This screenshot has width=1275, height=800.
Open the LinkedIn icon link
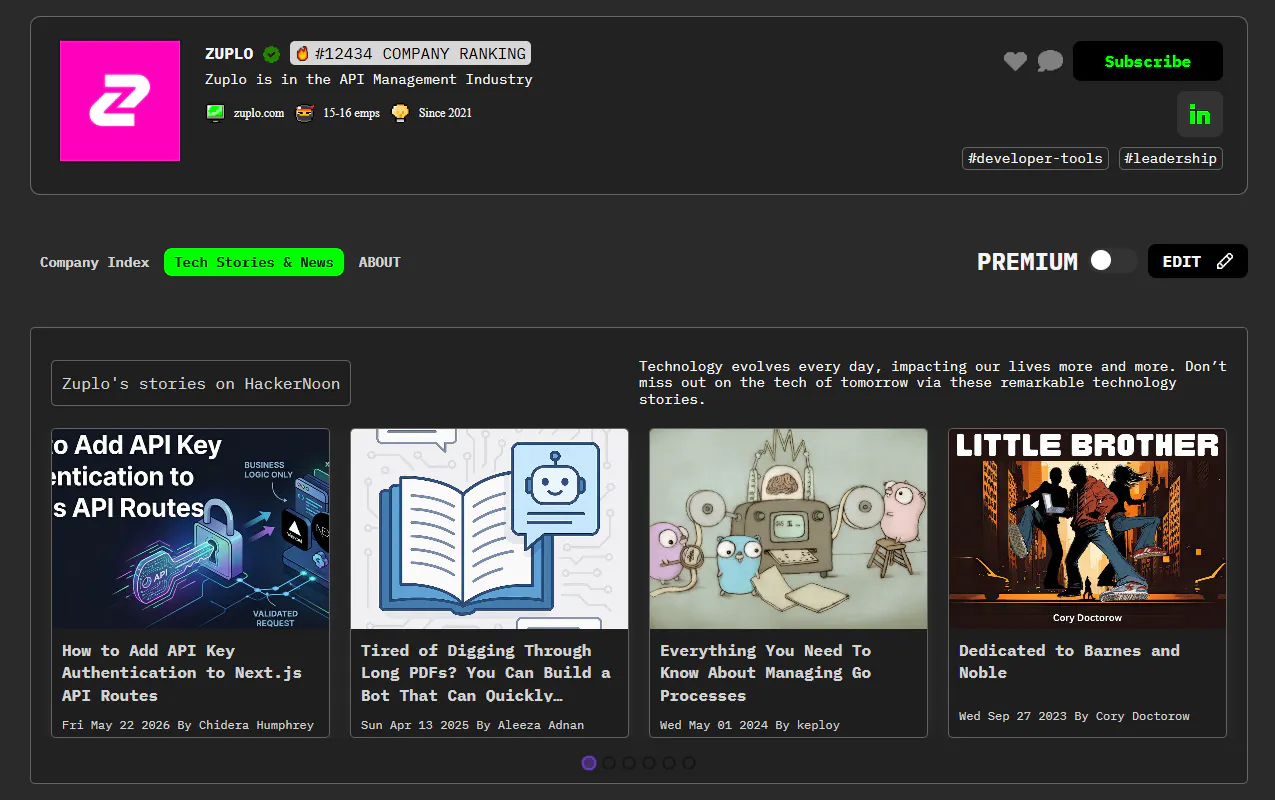(x=1199, y=114)
